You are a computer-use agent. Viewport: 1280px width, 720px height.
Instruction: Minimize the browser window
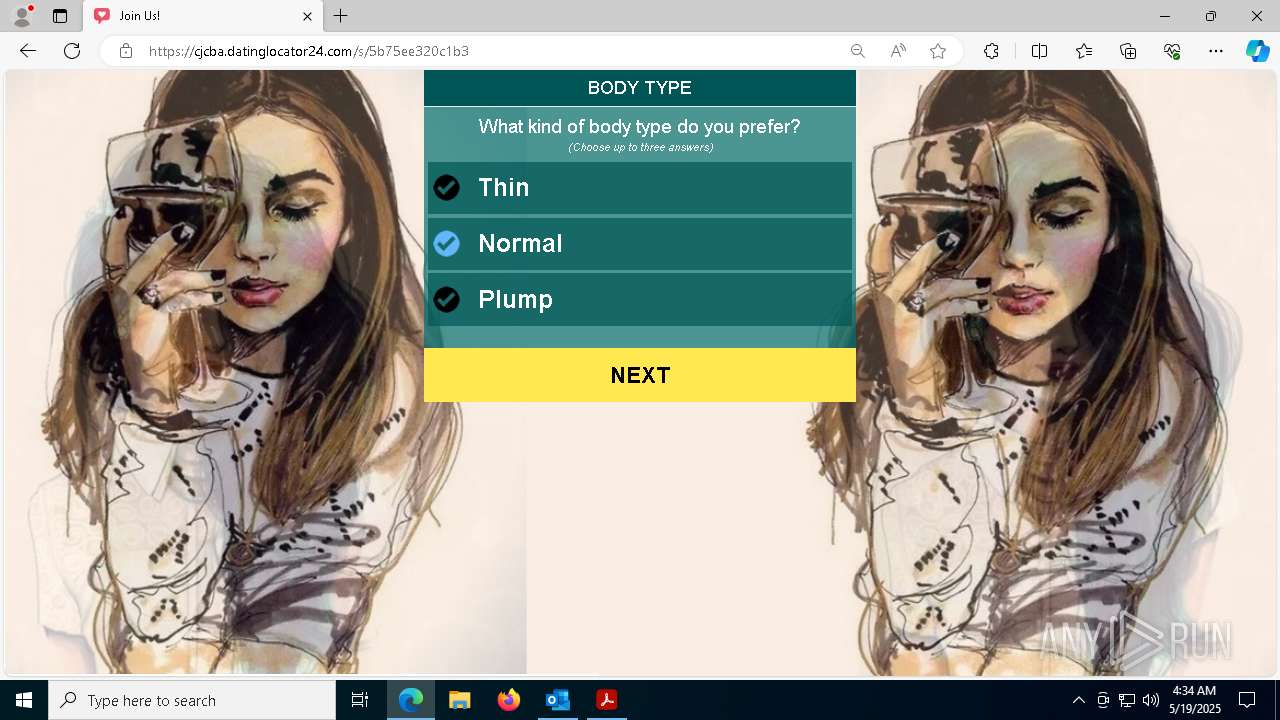(x=1164, y=16)
